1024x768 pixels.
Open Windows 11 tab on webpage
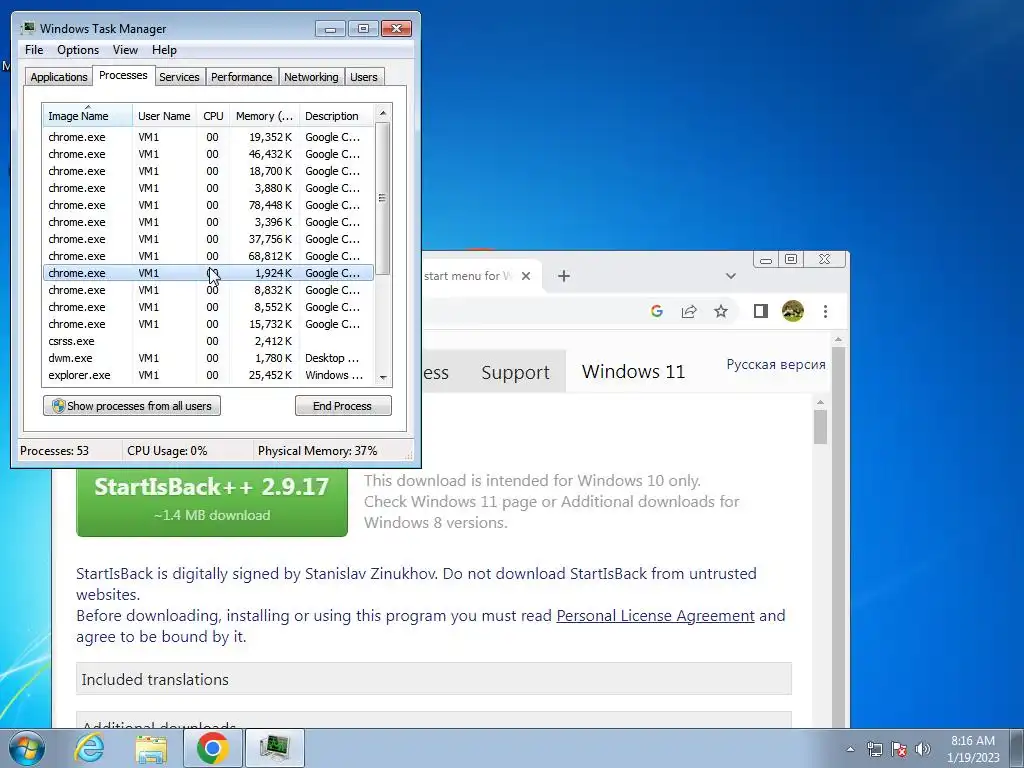click(x=633, y=372)
